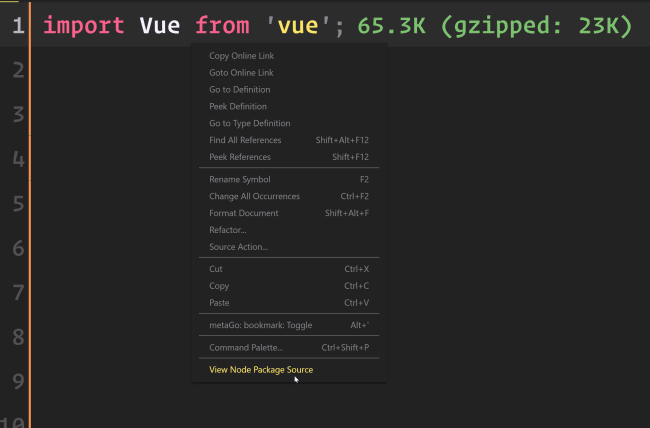
Task: Run Find All References
Action: [245, 140]
